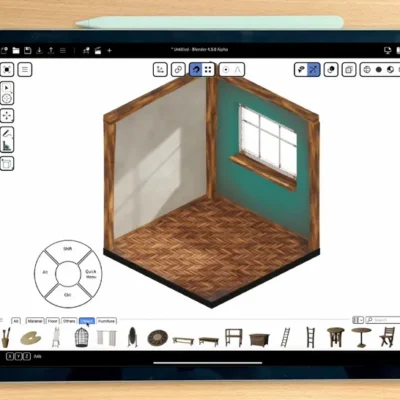The width and height of the screenshot is (400, 400).
Task: Select the Add Cube tool icon
Action: point(7,163)
